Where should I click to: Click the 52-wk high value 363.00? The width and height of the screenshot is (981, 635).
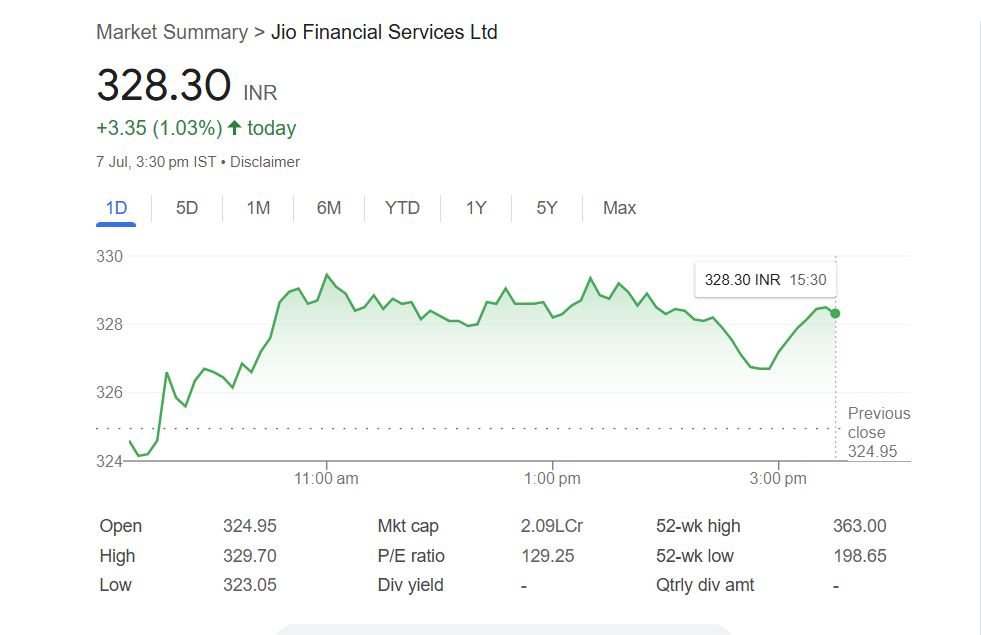[859, 526]
